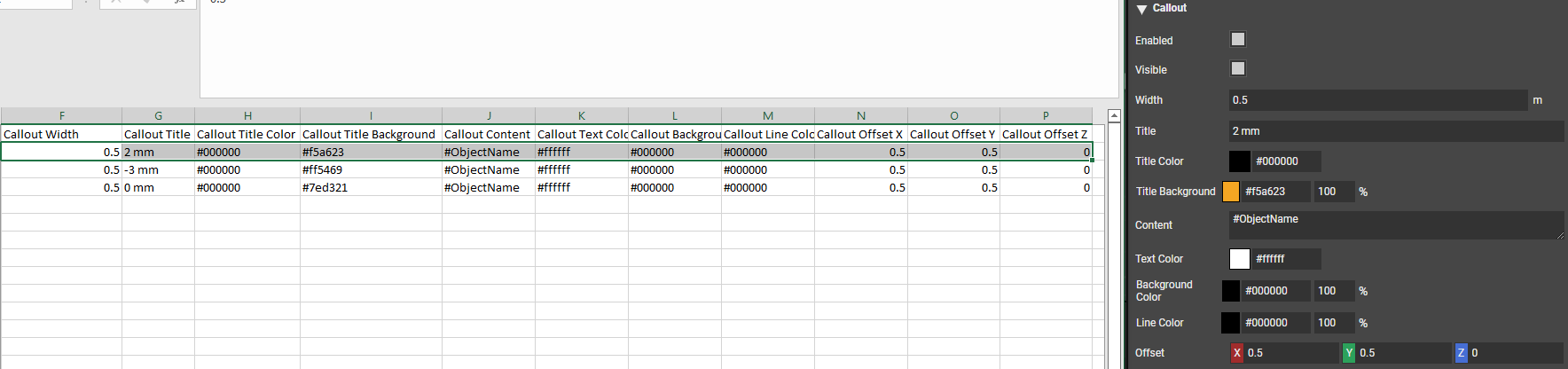This screenshot has width=1568, height=369.
Task: Edit the Title Color hex #000000 field
Action: coord(1287,161)
